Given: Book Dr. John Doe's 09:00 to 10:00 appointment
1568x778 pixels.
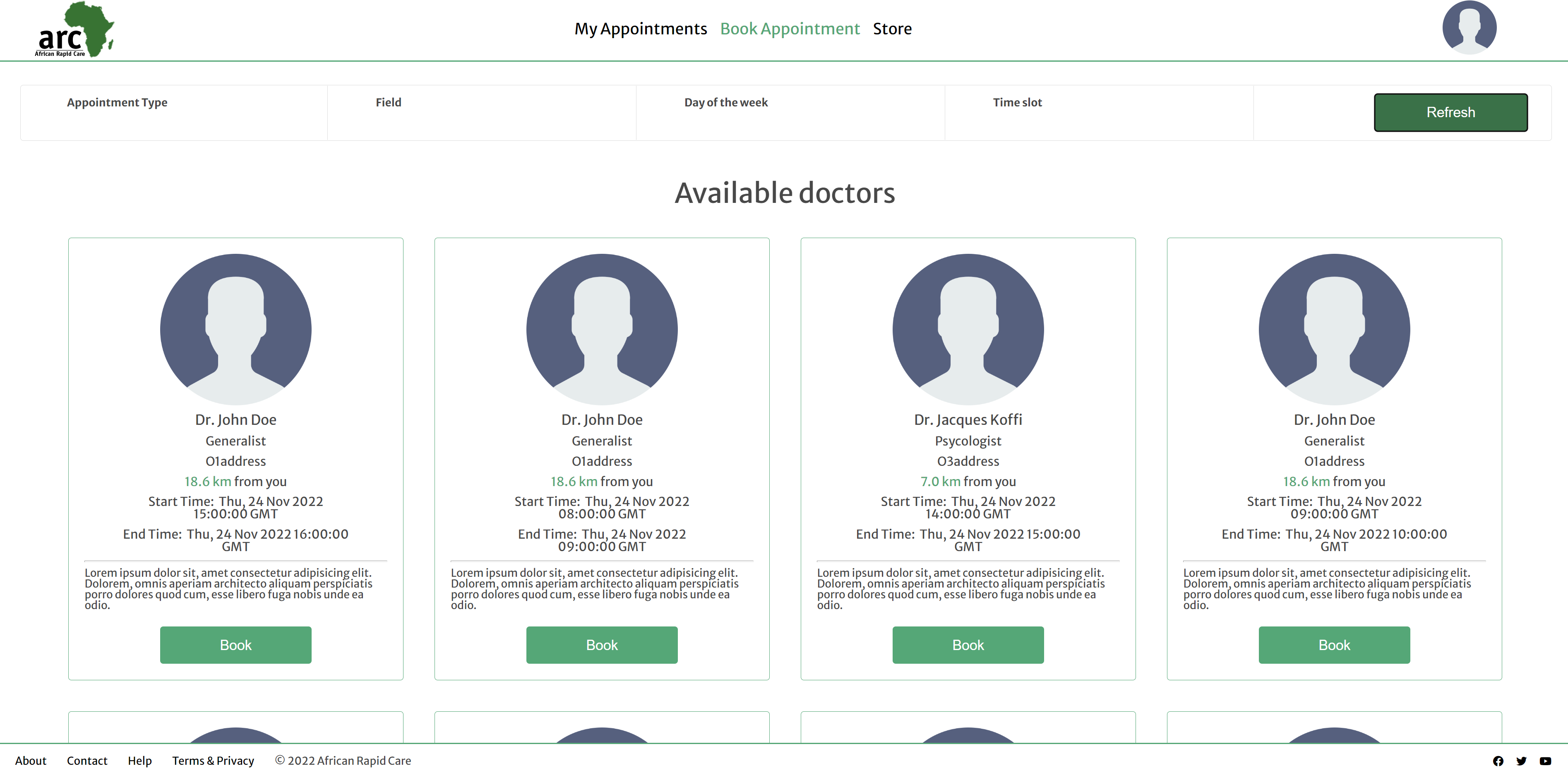Looking at the screenshot, I should (1334, 645).
